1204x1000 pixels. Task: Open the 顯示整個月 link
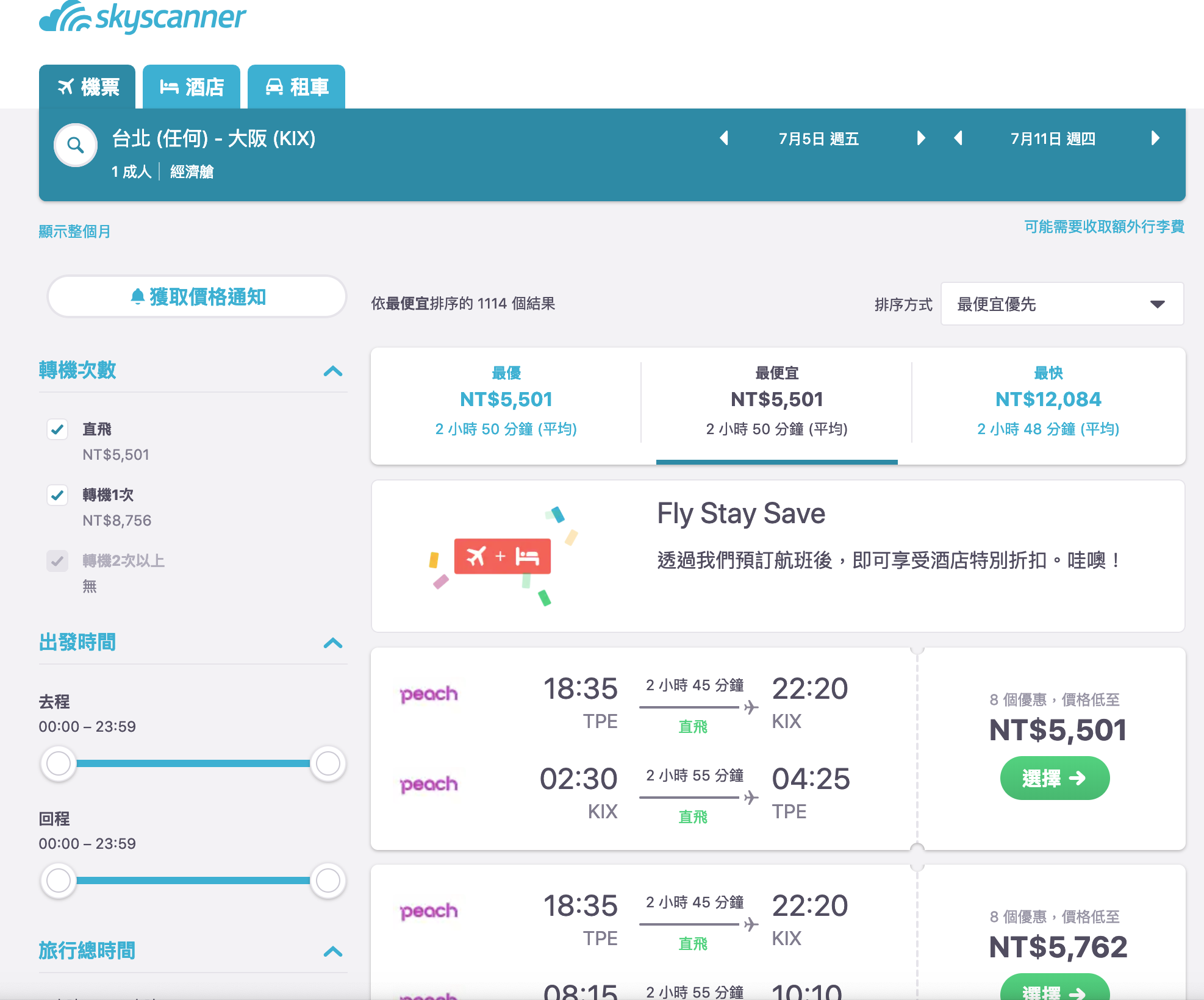coord(74,232)
